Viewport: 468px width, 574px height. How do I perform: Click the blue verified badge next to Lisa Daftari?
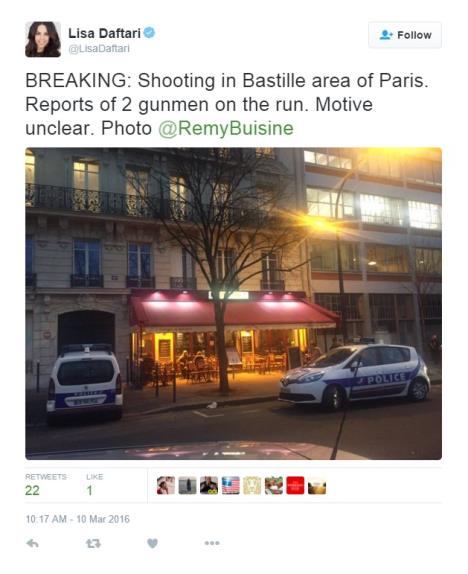(149, 33)
